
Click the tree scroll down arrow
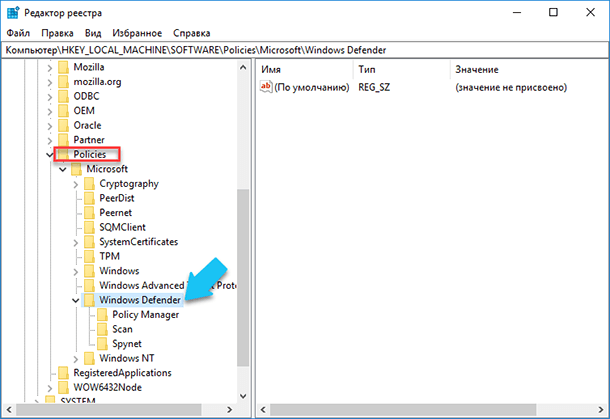243,396
